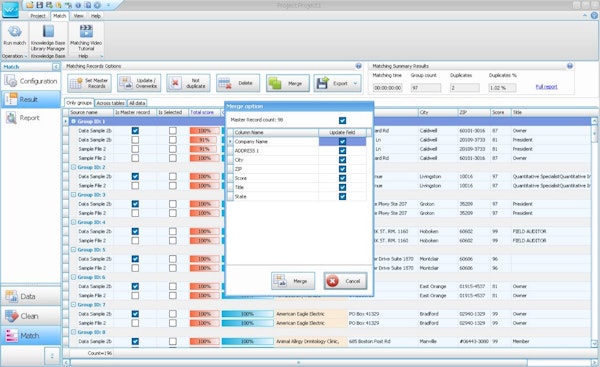Image resolution: width=600 pixels, height=367 pixels.
Task: Open the View menu tab
Action: coord(78,16)
